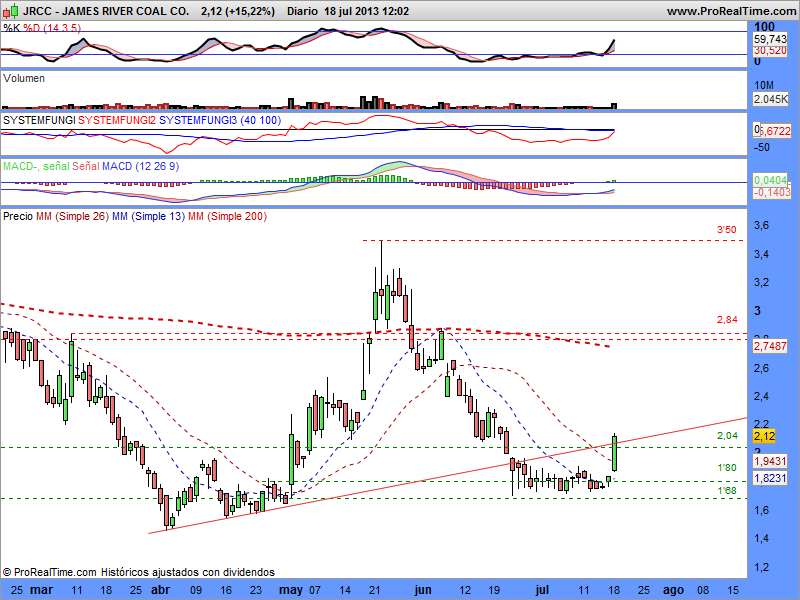Click the SYSTEMFUNGI3 (40 100) indicator label
Viewport: 800px width, 600px height.
point(220,120)
